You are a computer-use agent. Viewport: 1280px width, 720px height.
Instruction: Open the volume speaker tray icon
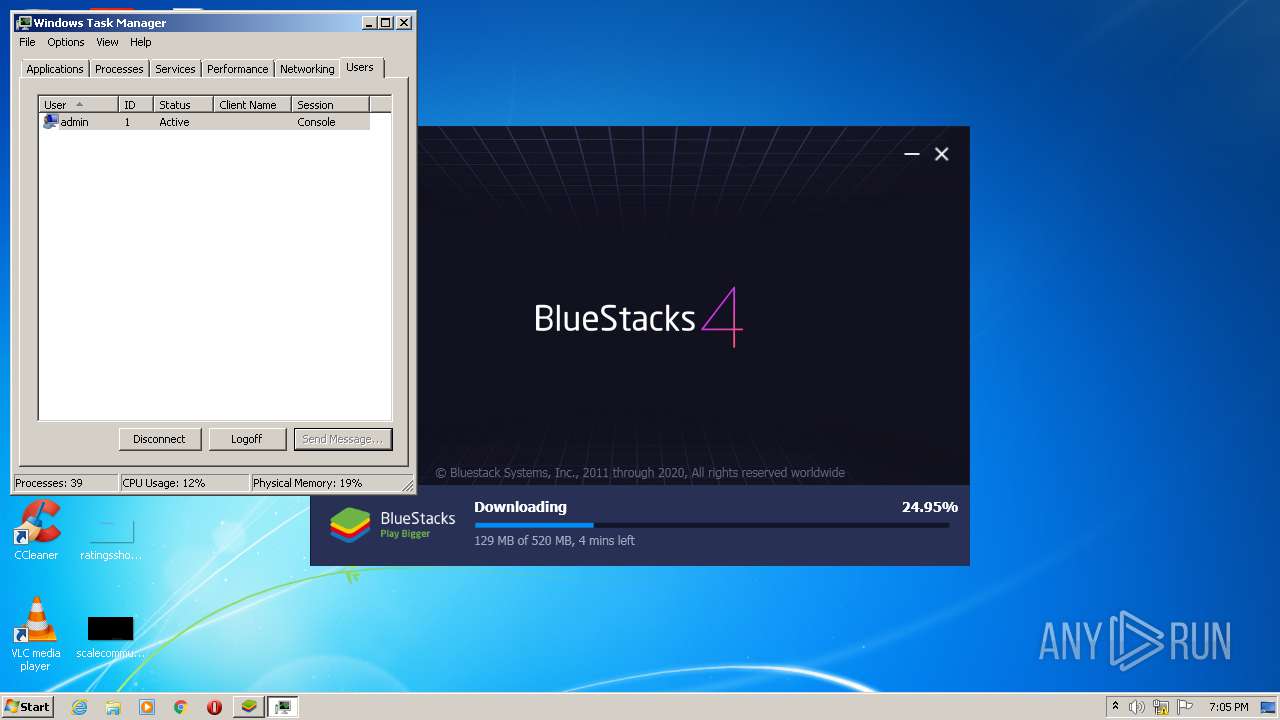[1136, 707]
